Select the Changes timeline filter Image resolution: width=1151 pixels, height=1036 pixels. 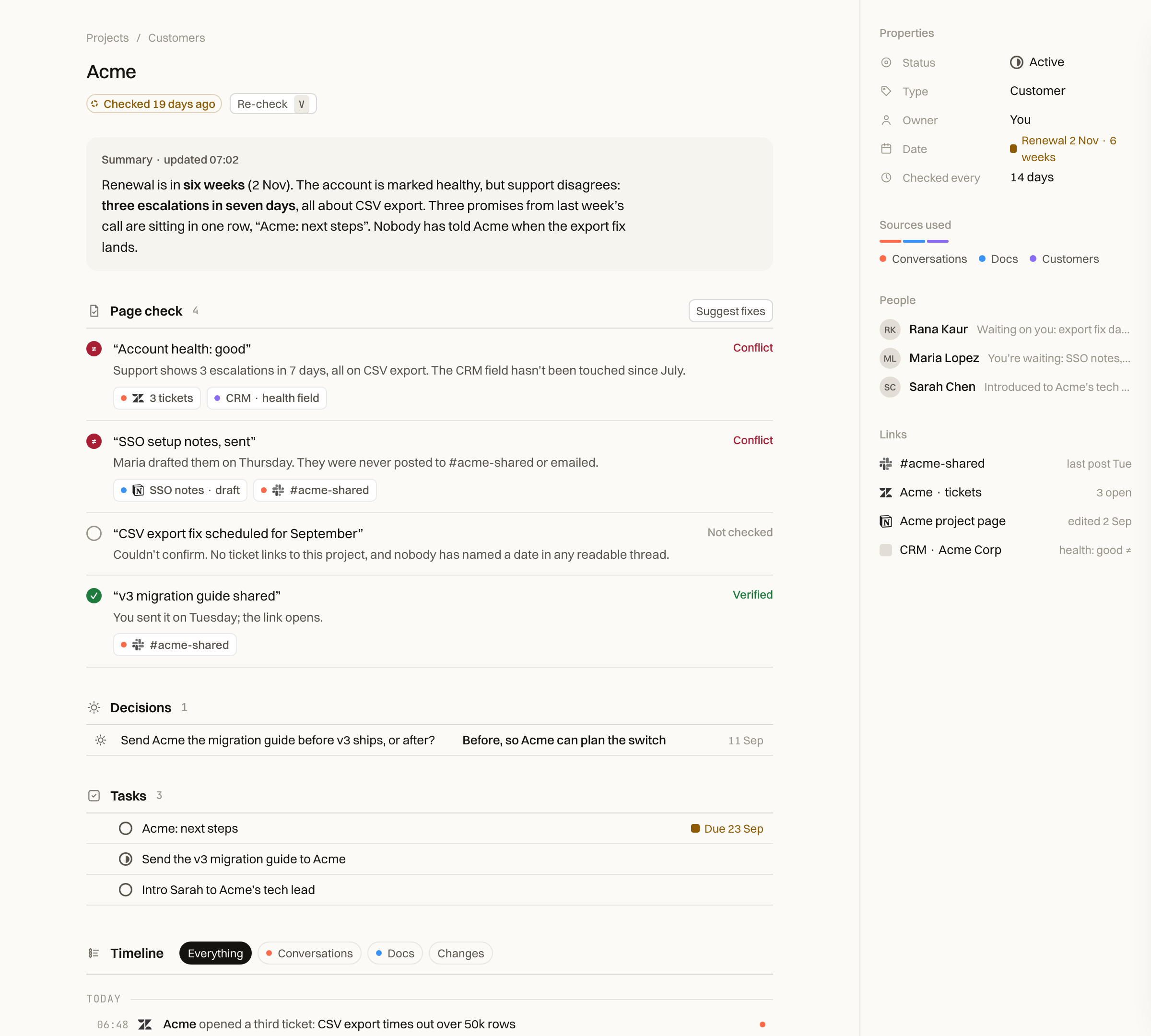pyautogui.click(x=460, y=953)
